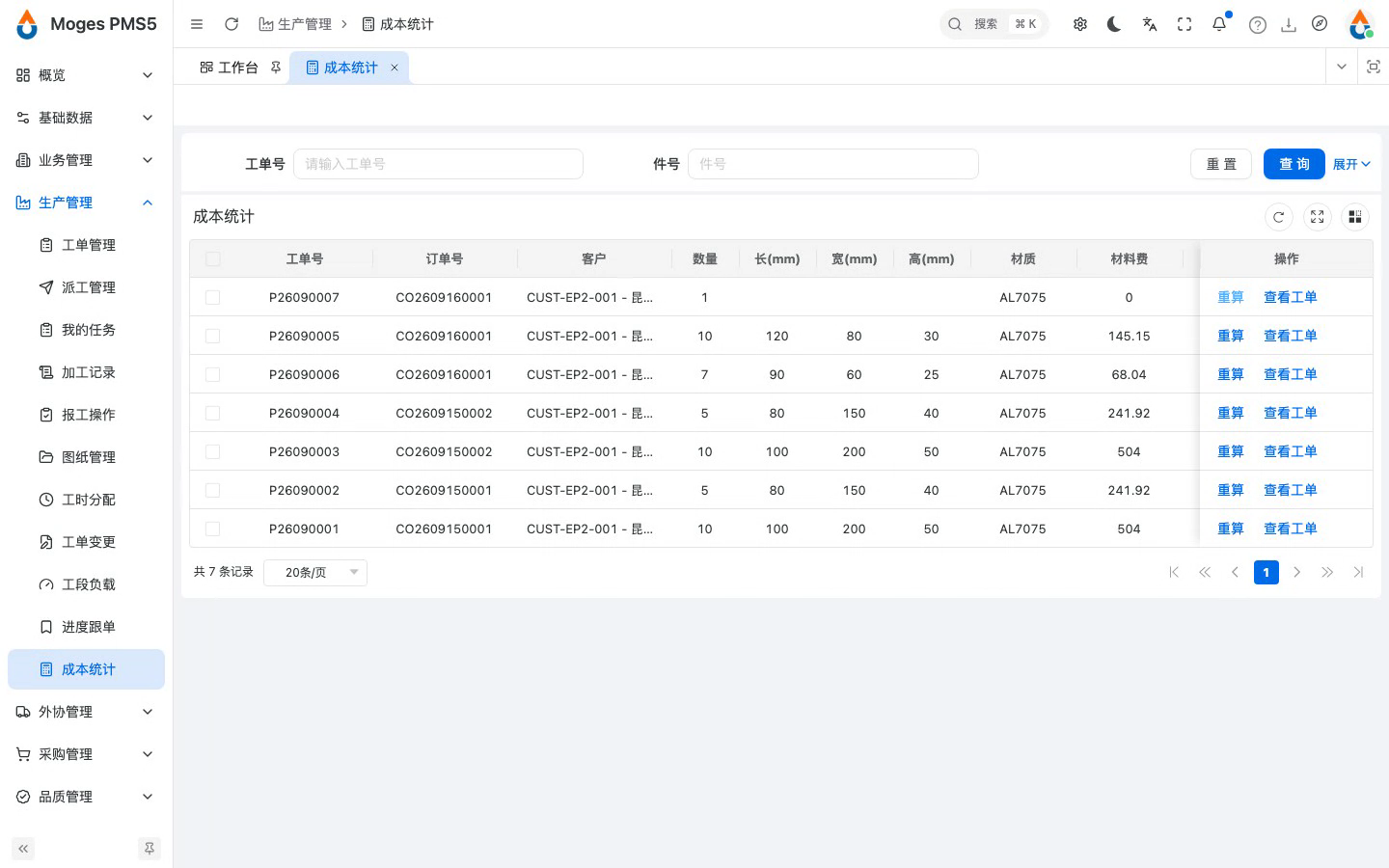Select all rows with header checkbox
The height and width of the screenshot is (868, 1389).
(x=213, y=258)
